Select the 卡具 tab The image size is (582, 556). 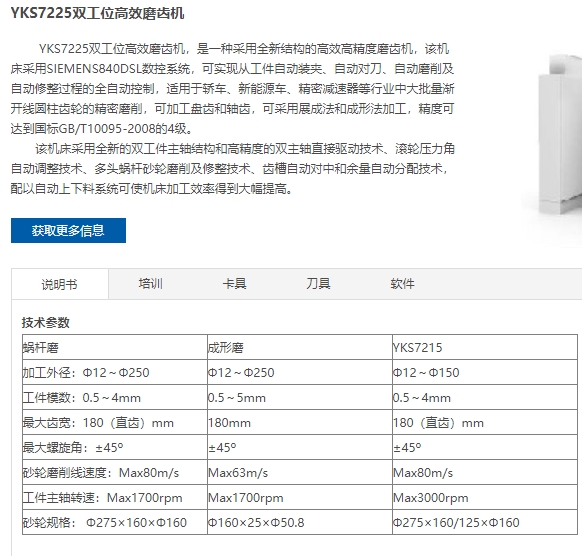point(234,284)
